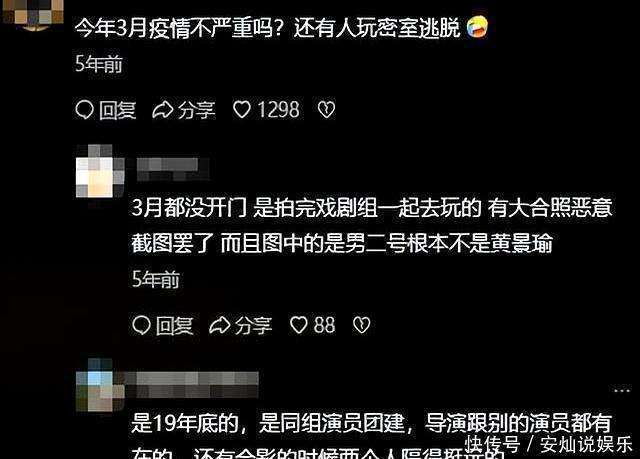Tap reply speech bubble on first comment
Viewport: 640px width, 459px height.
pyautogui.click(x=84, y=110)
